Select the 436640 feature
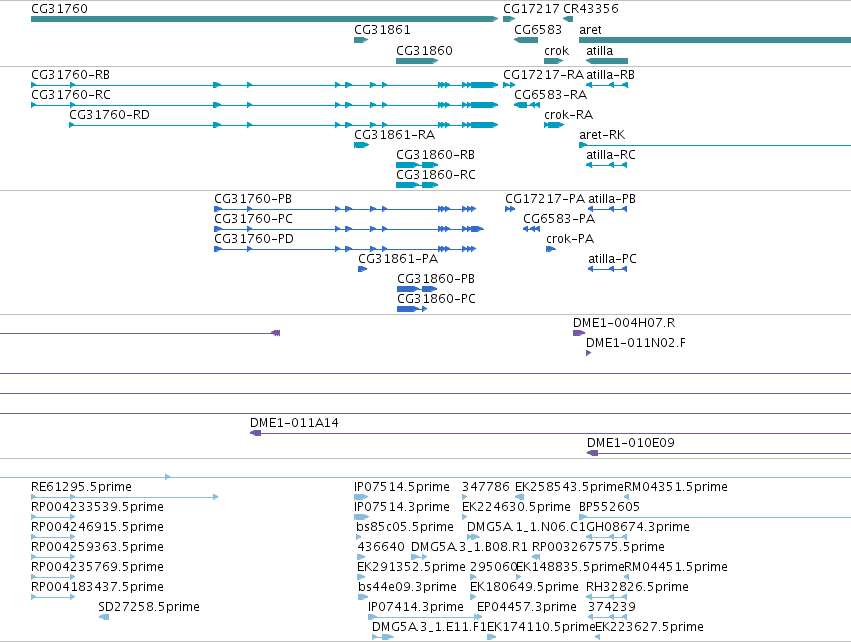This screenshot has width=851, height=642. [x=361, y=557]
